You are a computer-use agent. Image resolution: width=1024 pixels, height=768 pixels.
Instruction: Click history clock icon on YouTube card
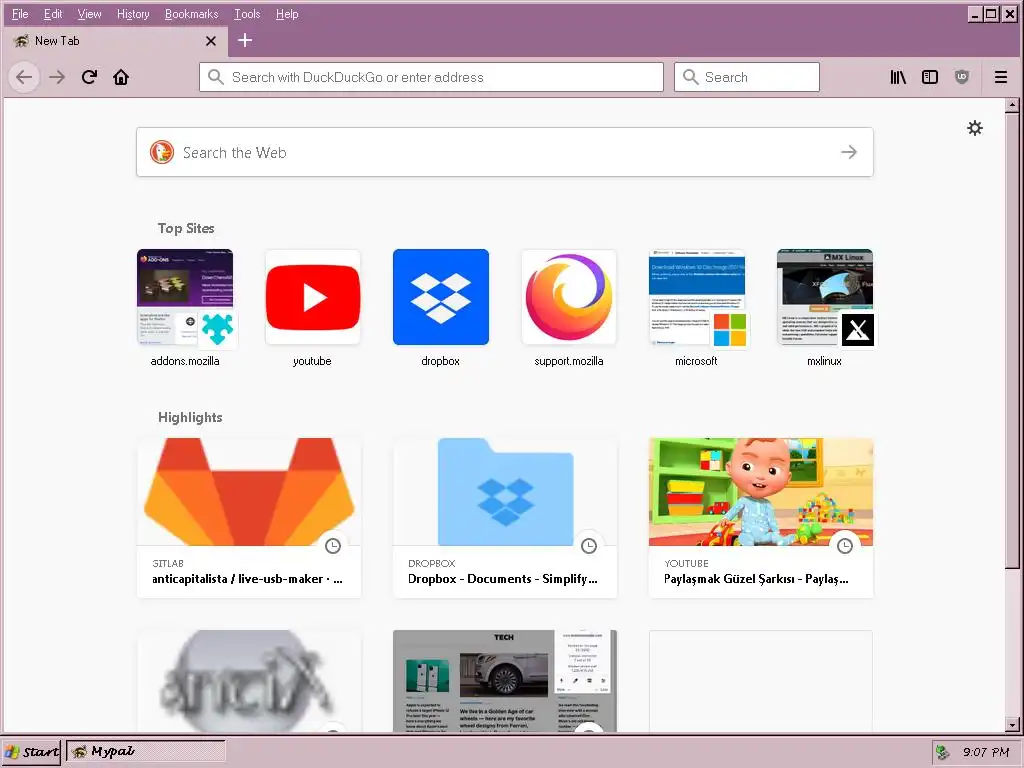845,546
